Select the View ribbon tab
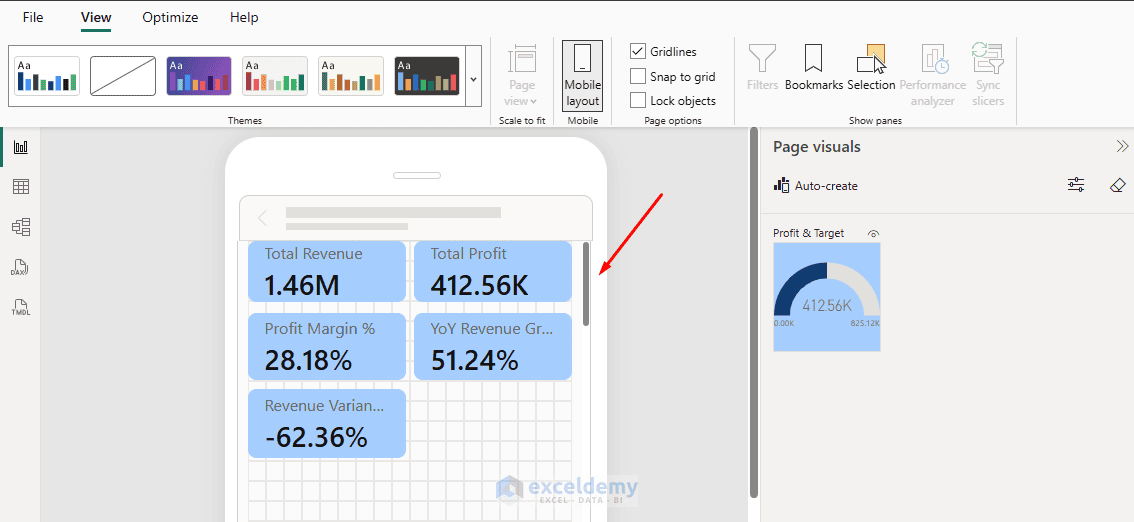1134x522 pixels. [x=96, y=17]
